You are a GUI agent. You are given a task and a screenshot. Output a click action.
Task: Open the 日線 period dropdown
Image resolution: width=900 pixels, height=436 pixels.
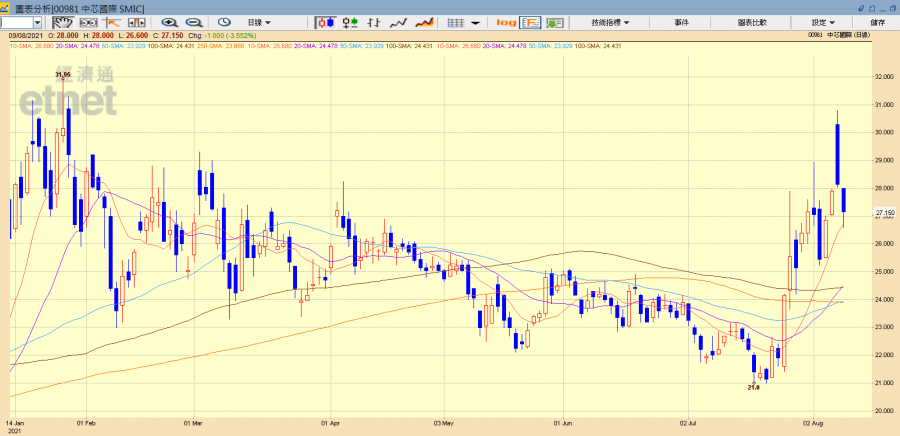pos(260,22)
